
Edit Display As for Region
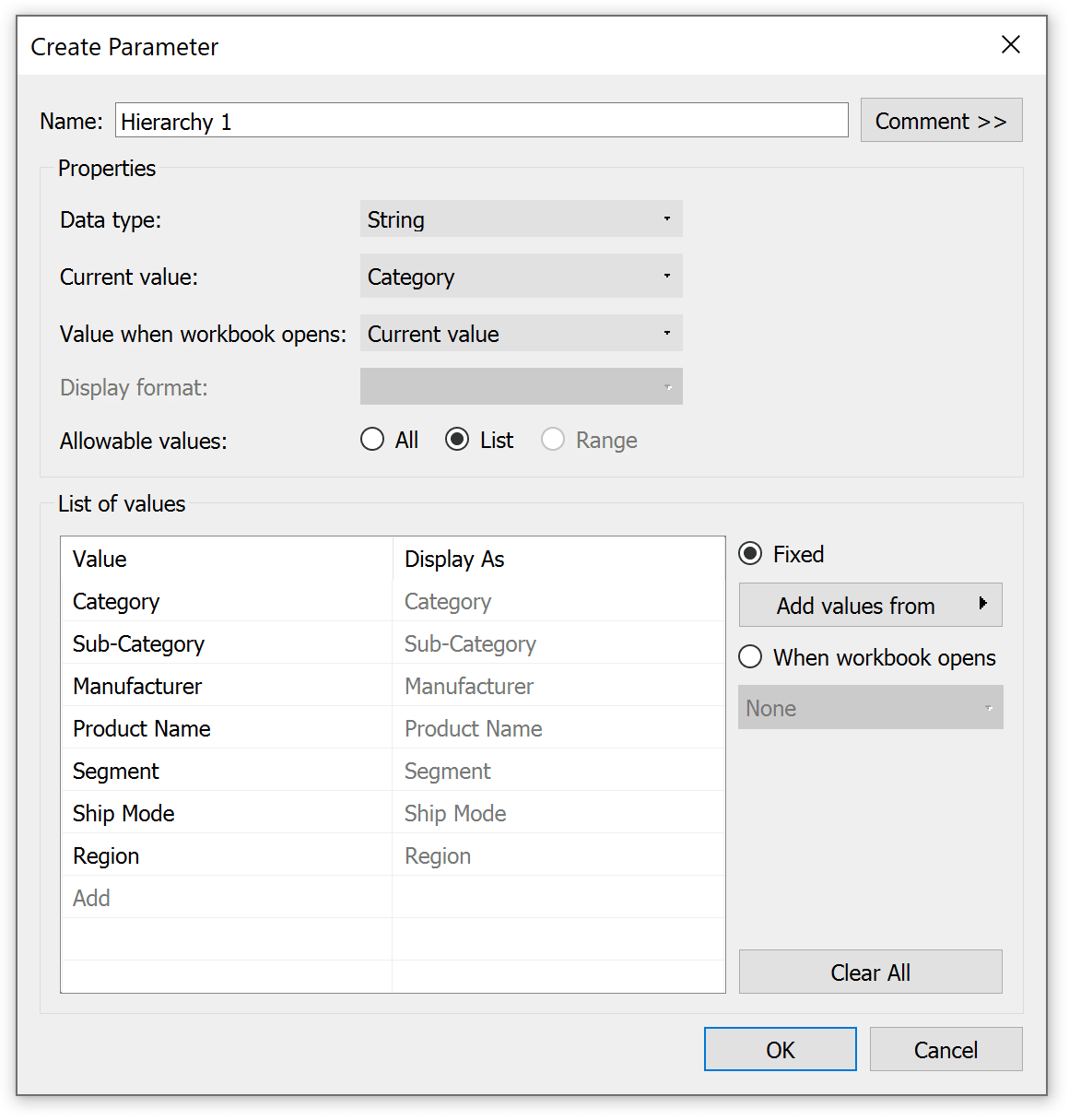(x=558, y=855)
